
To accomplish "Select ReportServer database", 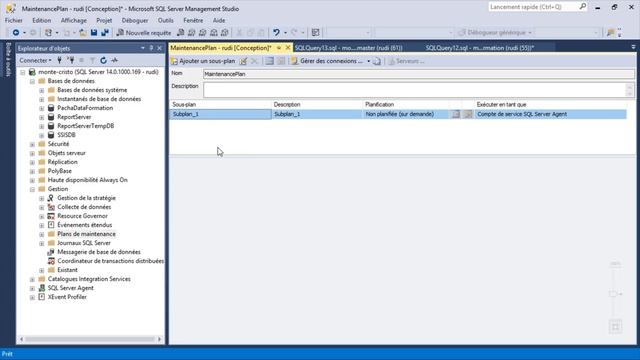I will click(x=74, y=117).
